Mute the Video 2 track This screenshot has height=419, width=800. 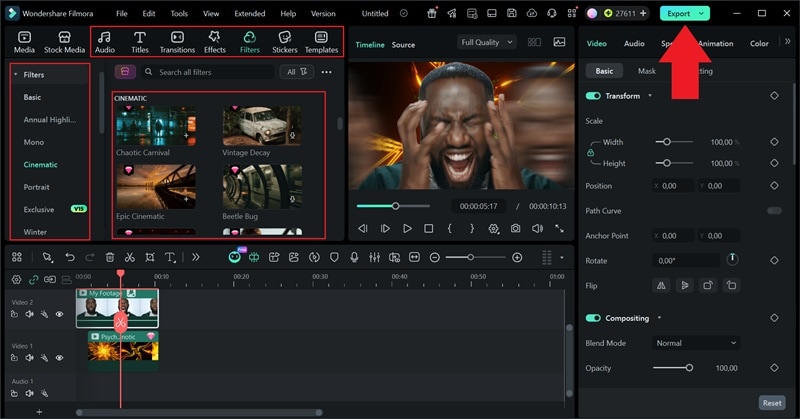[30, 314]
